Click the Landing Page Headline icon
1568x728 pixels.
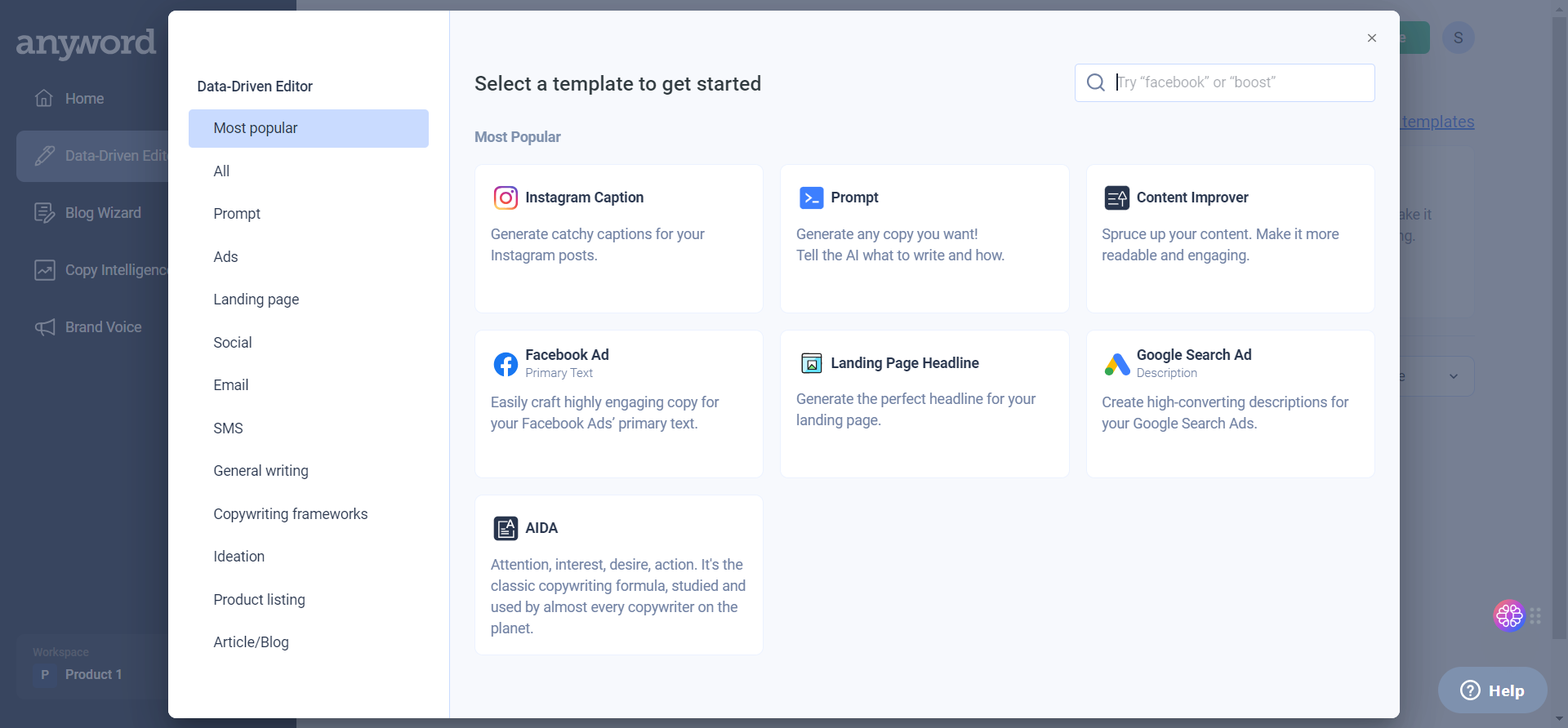tap(811, 363)
